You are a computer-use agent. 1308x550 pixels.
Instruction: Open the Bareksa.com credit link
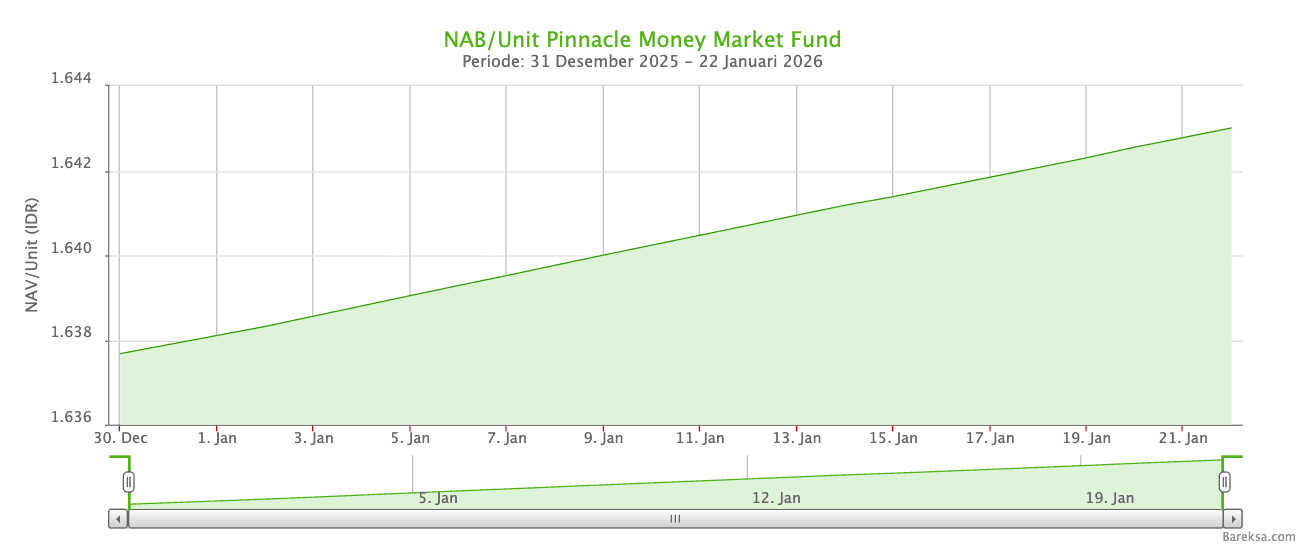coord(1258,538)
